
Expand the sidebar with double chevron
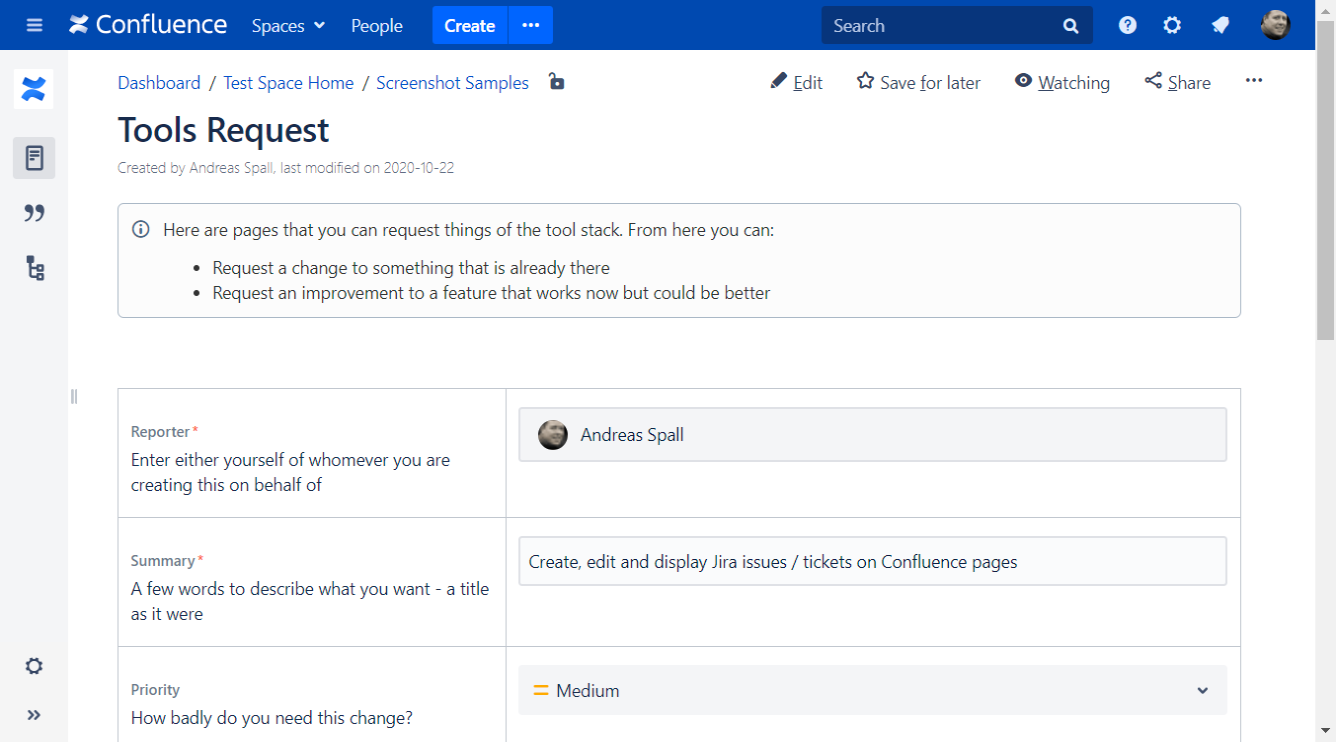(x=34, y=715)
